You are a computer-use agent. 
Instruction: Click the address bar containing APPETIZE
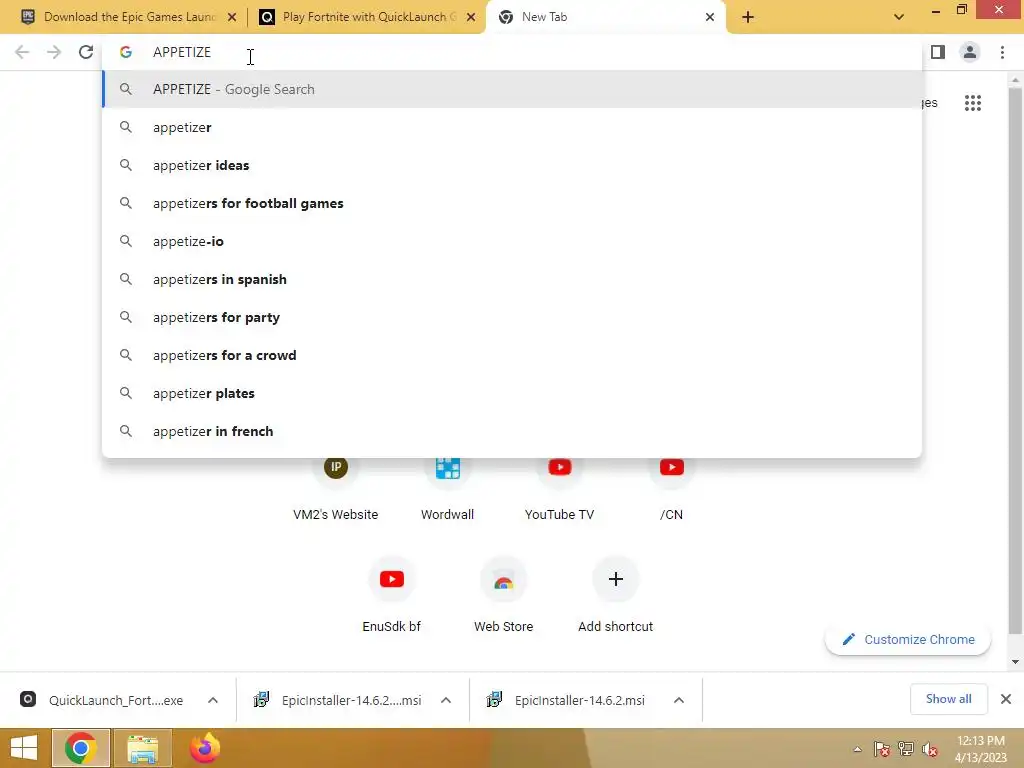(513, 52)
